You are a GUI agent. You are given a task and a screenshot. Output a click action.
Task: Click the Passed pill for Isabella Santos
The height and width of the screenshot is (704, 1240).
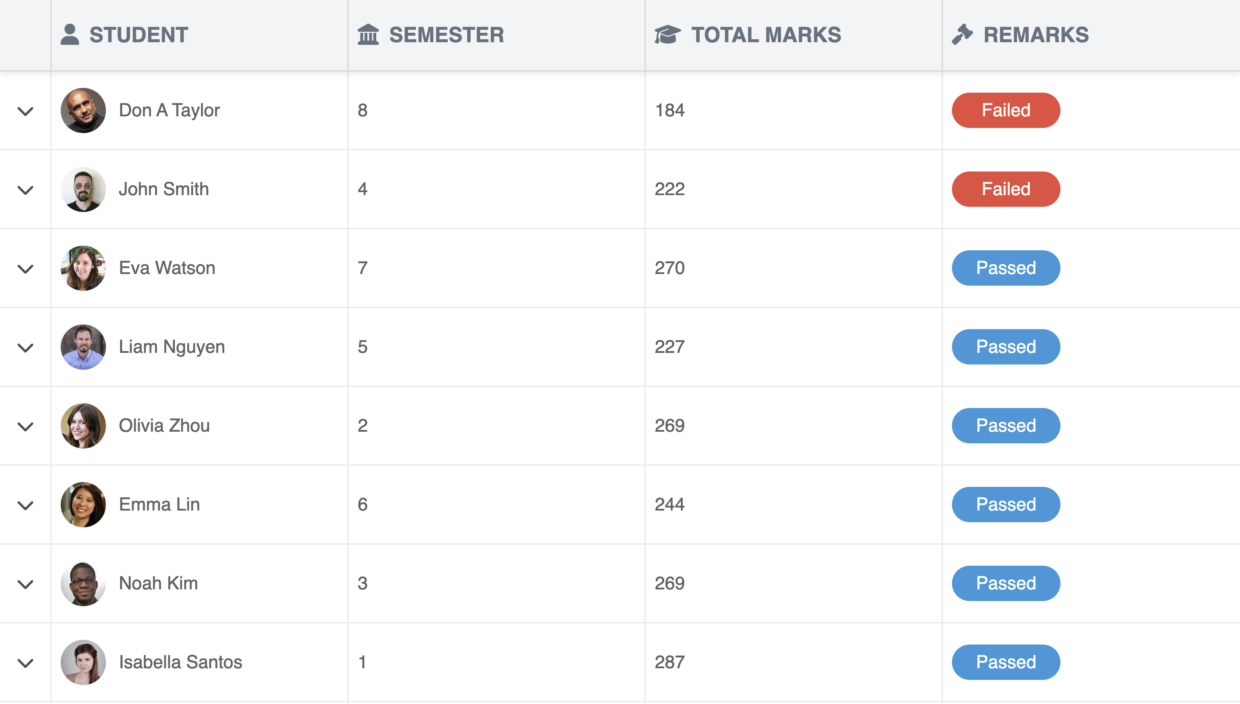point(1006,662)
